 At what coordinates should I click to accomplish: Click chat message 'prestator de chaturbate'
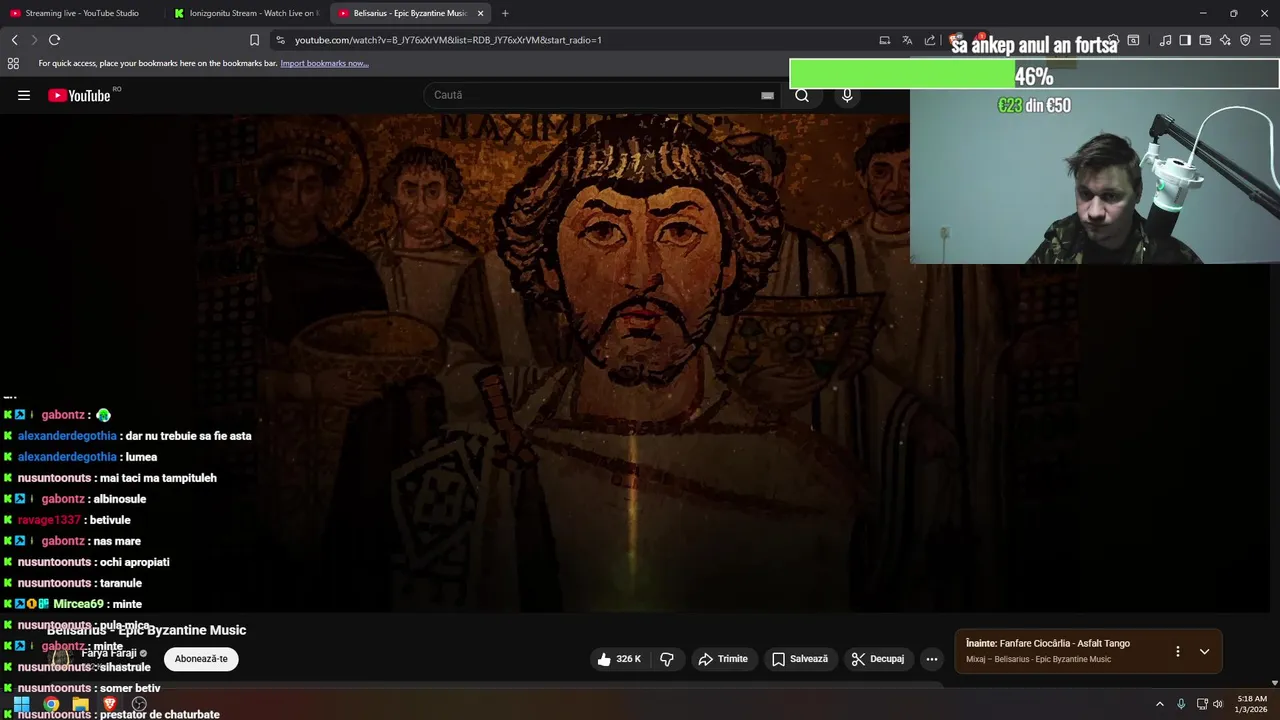pyautogui.click(x=160, y=714)
